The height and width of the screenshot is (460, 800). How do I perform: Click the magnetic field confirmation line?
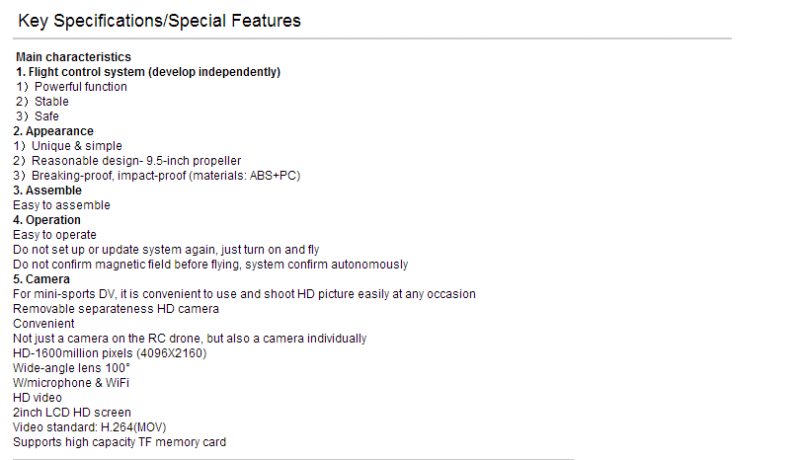pos(211,264)
